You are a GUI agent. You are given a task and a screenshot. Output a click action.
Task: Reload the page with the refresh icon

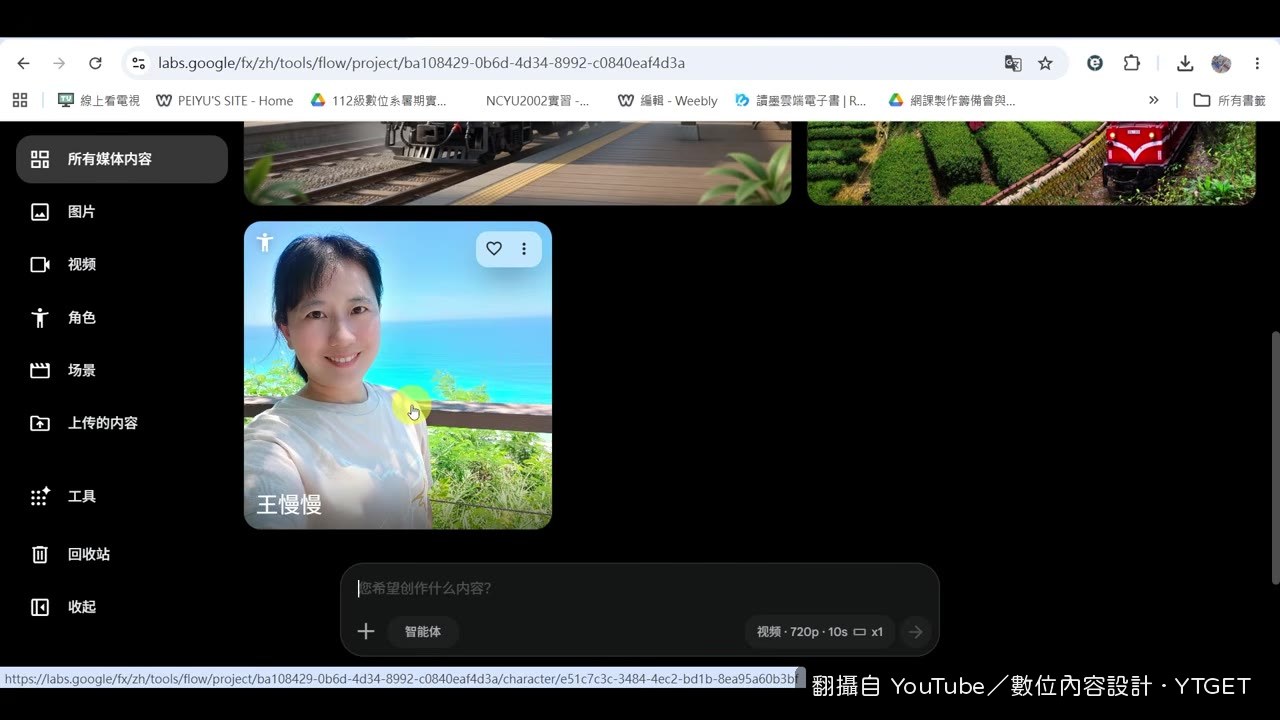(x=95, y=63)
